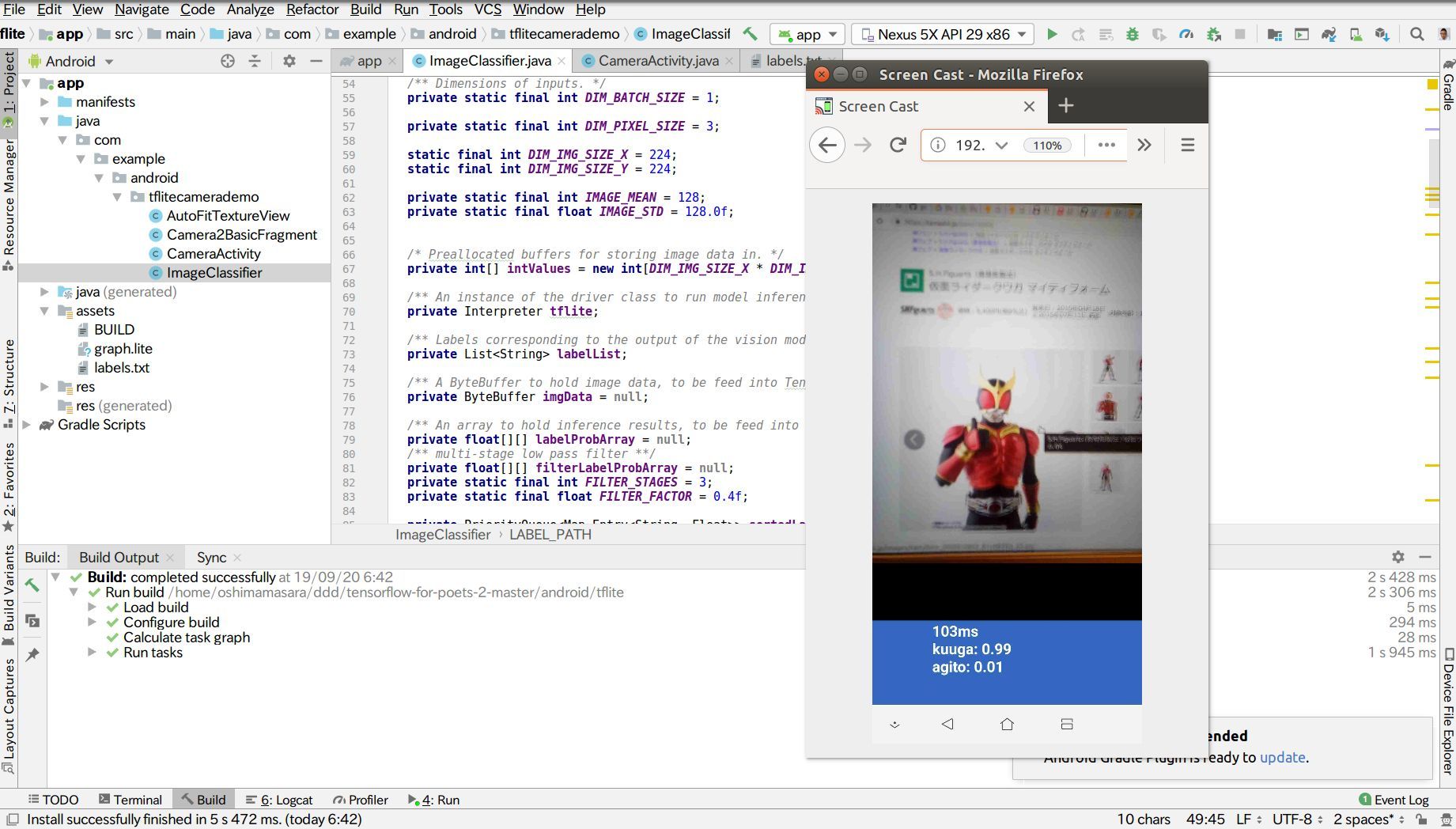Open the SDK Manager icon in toolbar
1456x829 pixels.
(1382, 34)
